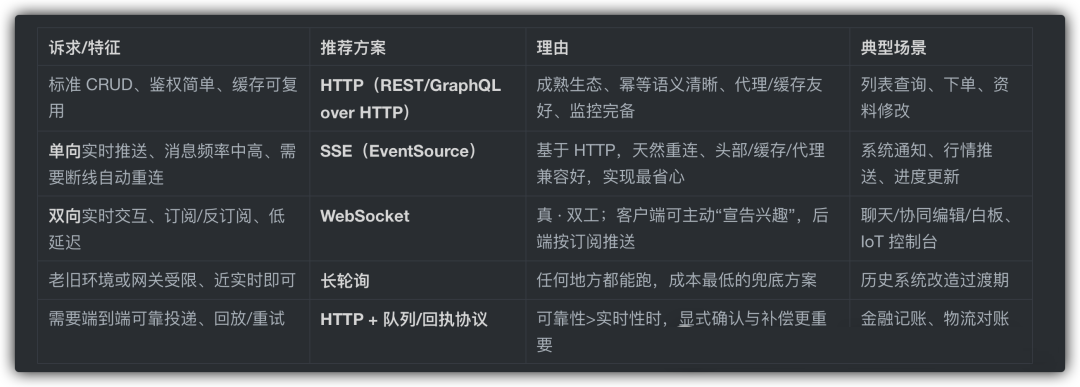Image resolution: width=1080 pixels, height=387 pixels.
Task: Click the 典型场景 column header
Action: coord(940,47)
